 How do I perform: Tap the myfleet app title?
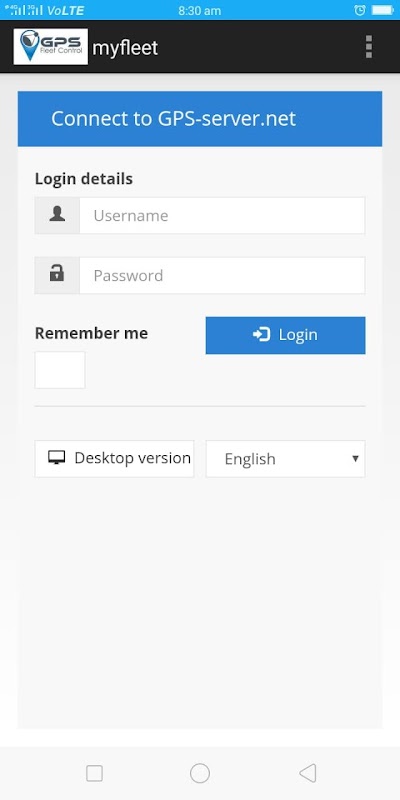coord(125,48)
